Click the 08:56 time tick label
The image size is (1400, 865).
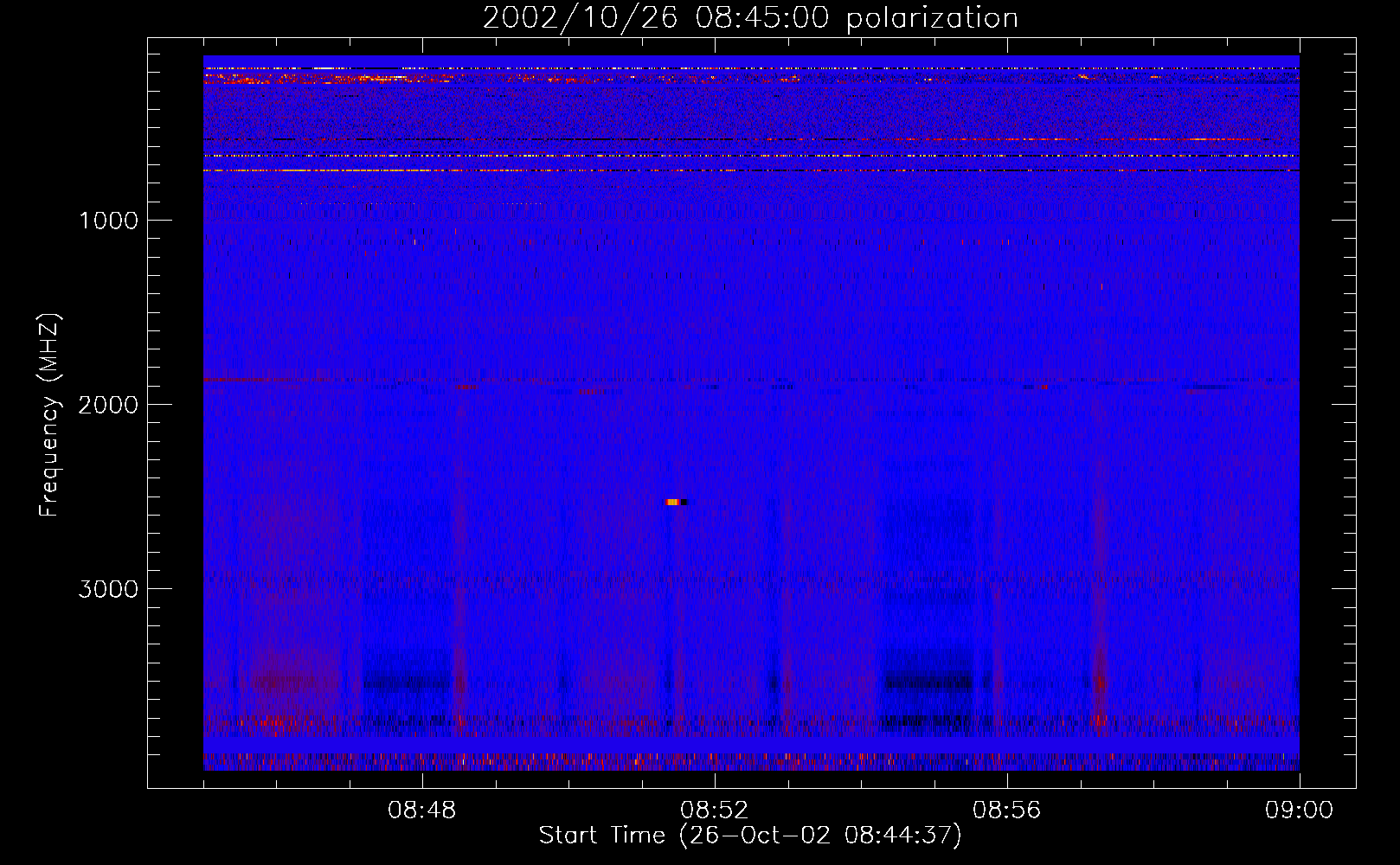tap(1006, 811)
